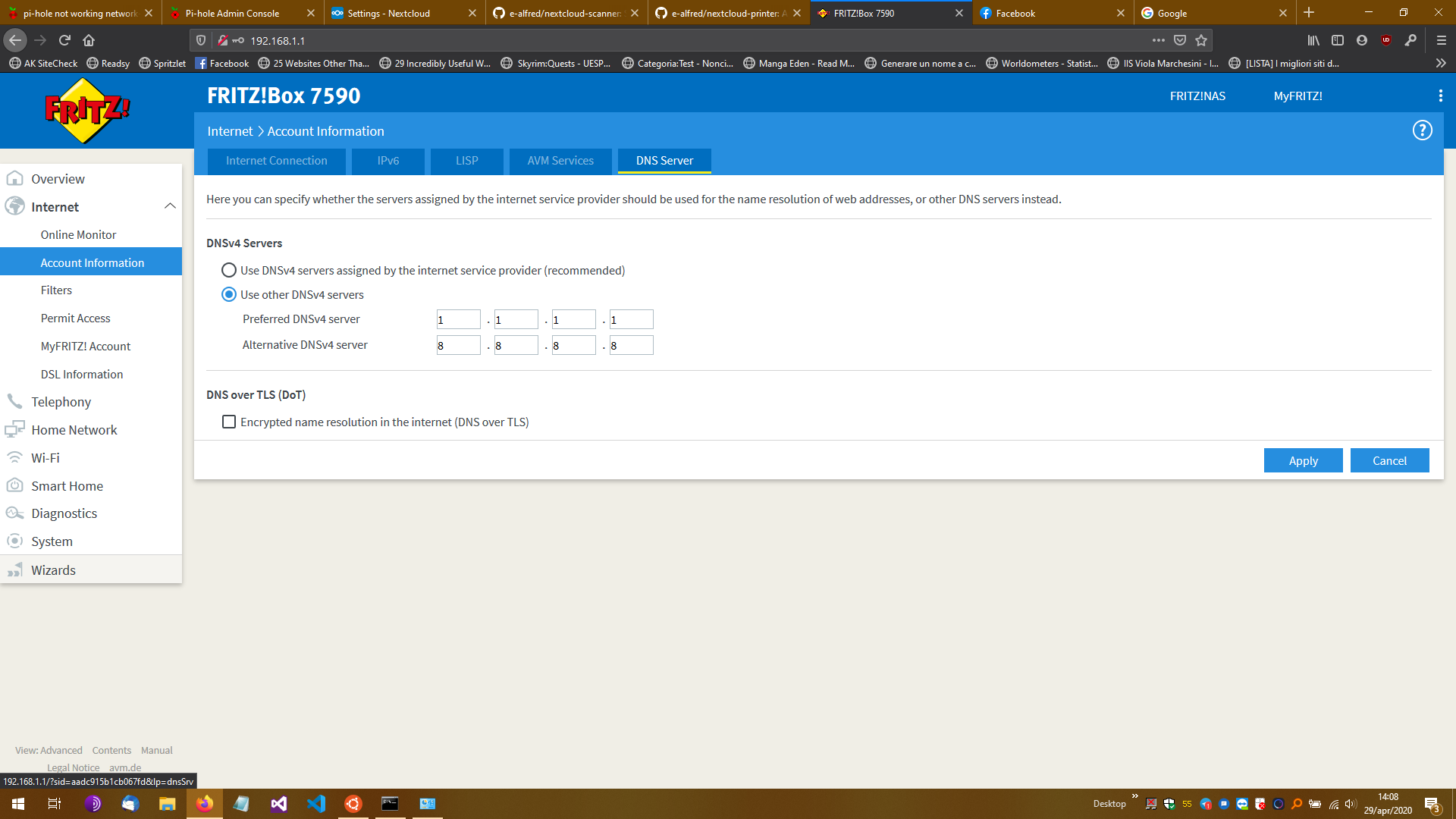Open the three-dot FRITZ!Box options menu
1456x819 pixels.
click(x=1440, y=96)
